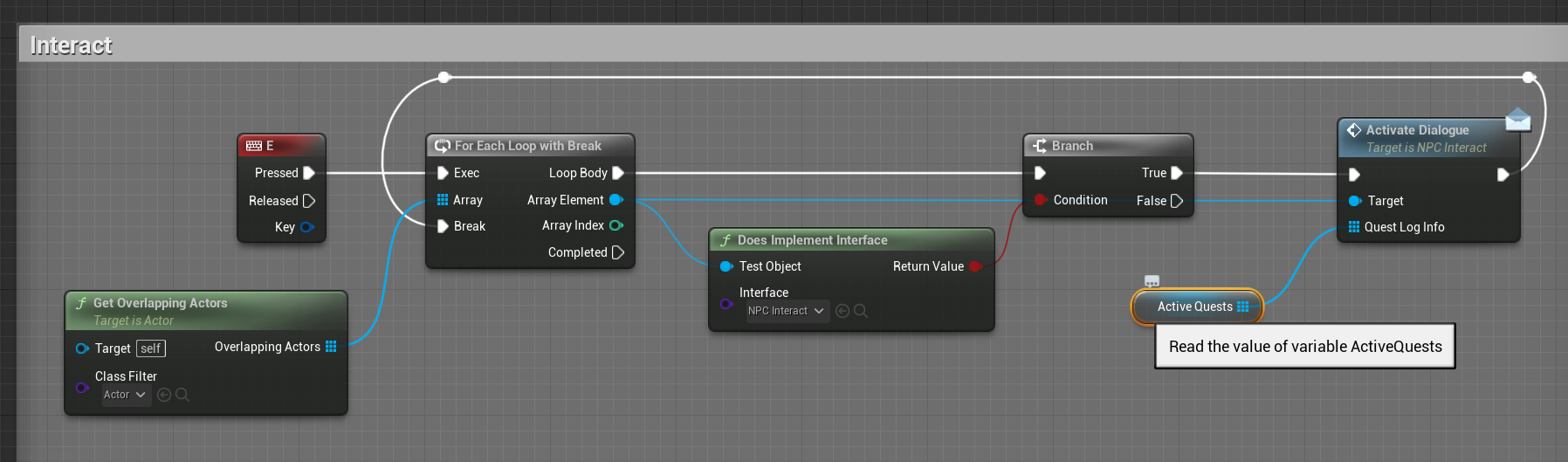Viewport: 1568px width, 462px height.
Task: Click the Array Index output pin
Action: coord(616,225)
